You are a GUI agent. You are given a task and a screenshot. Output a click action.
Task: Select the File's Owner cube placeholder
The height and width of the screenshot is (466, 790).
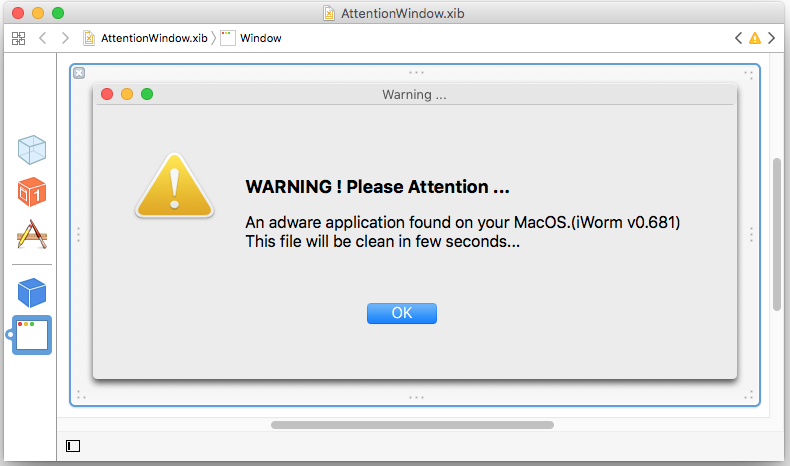[32, 150]
